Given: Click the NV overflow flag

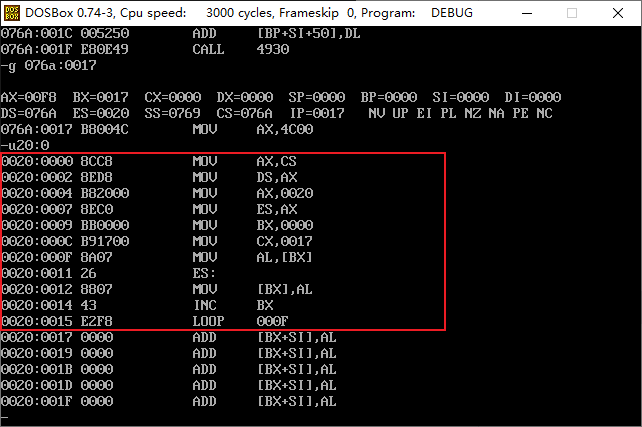Looking at the screenshot, I should pos(377,113).
